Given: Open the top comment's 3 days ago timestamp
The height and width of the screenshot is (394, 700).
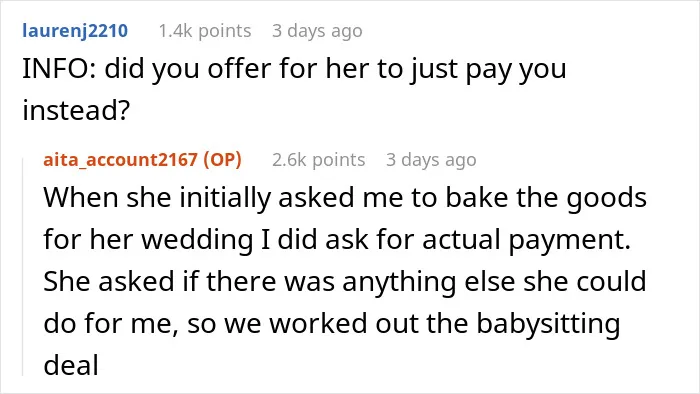Looking at the screenshot, I should pyautogui.click(x=317, y=31).
